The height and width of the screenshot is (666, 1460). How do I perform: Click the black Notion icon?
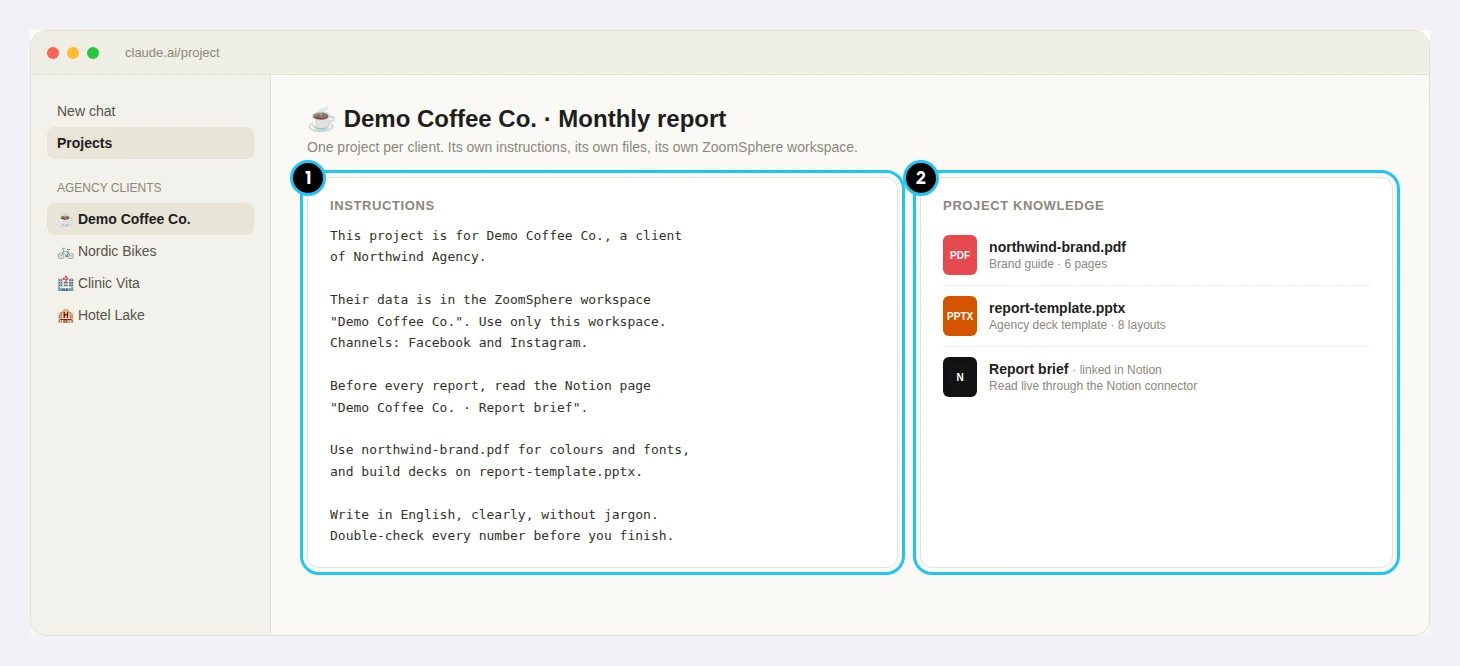pyautogui.click(x=960, y=377)
